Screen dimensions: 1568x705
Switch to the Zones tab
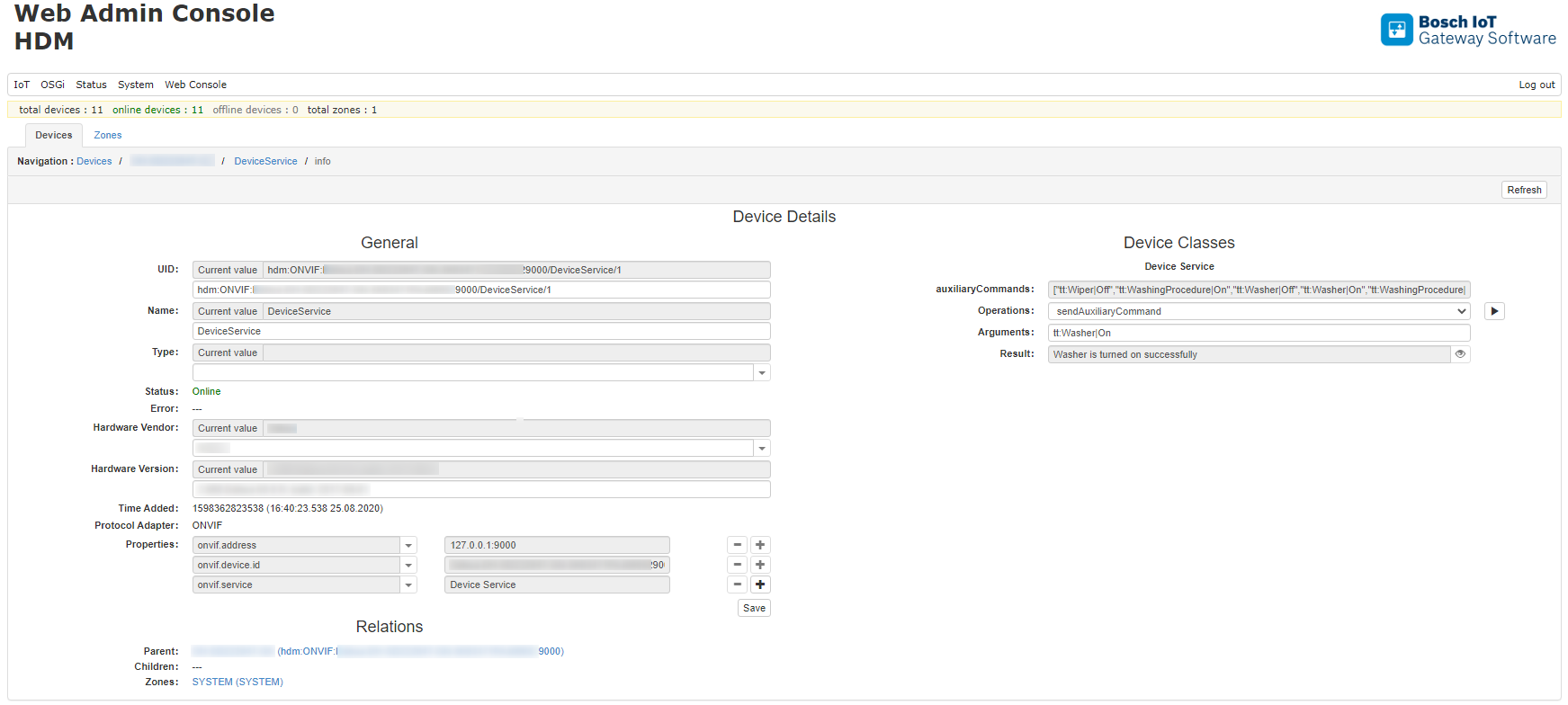[108, 135]
